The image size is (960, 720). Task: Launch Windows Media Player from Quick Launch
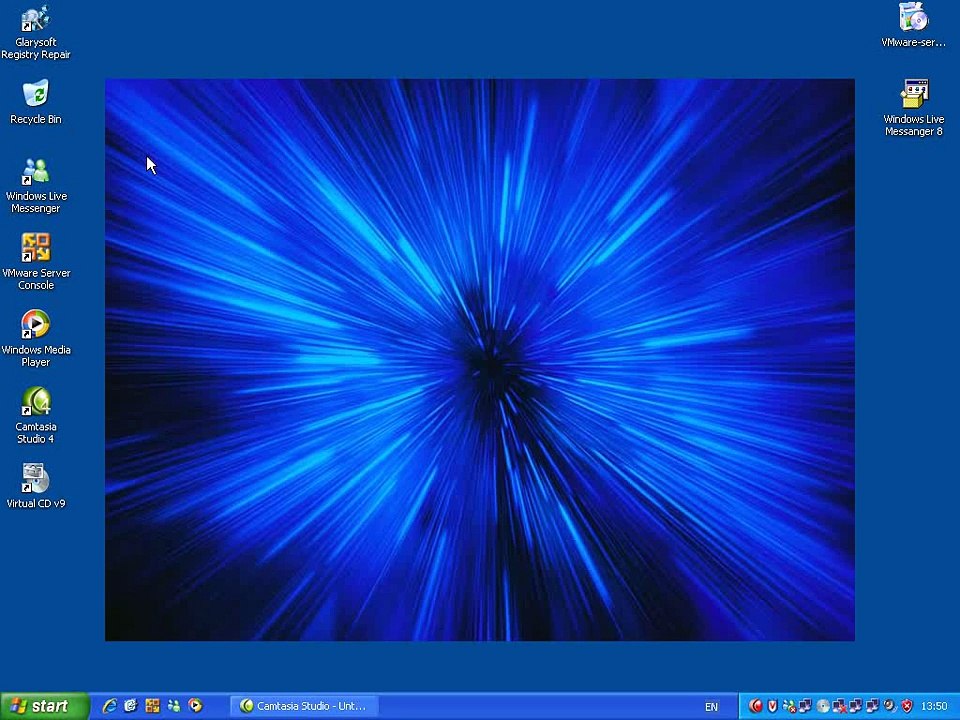tap(195, 706)
